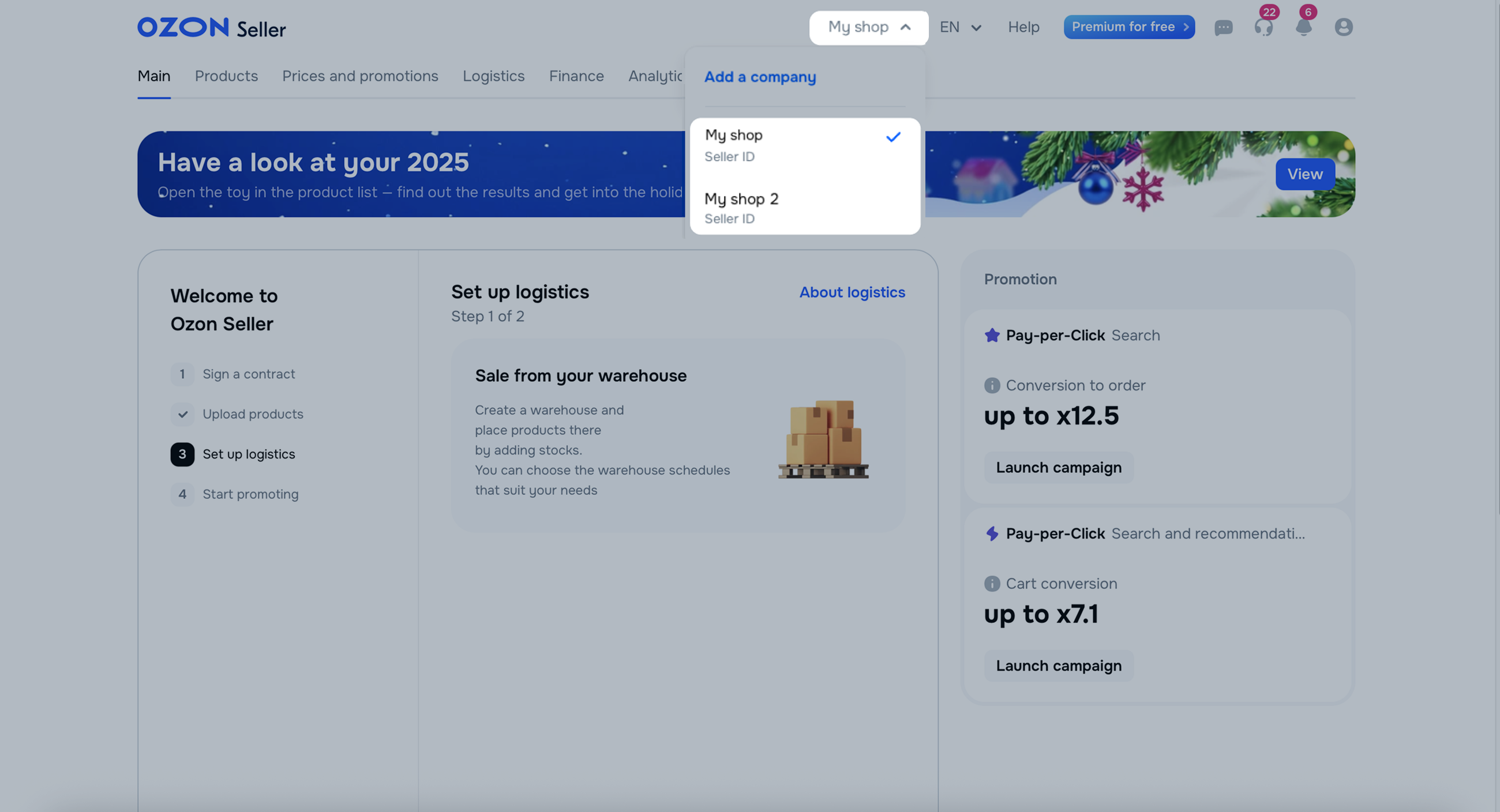Launch campaign for Pay-per-Click Search
The height and width of the screenshot is (812, 1500).
tap(1058, 467)
